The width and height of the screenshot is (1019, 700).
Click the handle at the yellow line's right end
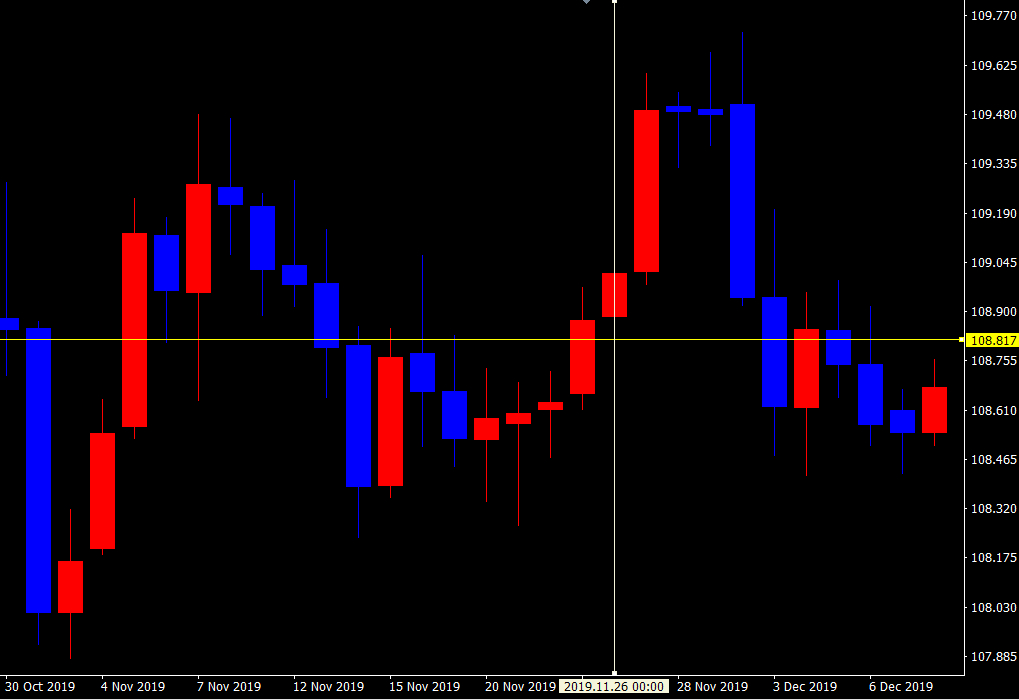(x=962, y=339)
